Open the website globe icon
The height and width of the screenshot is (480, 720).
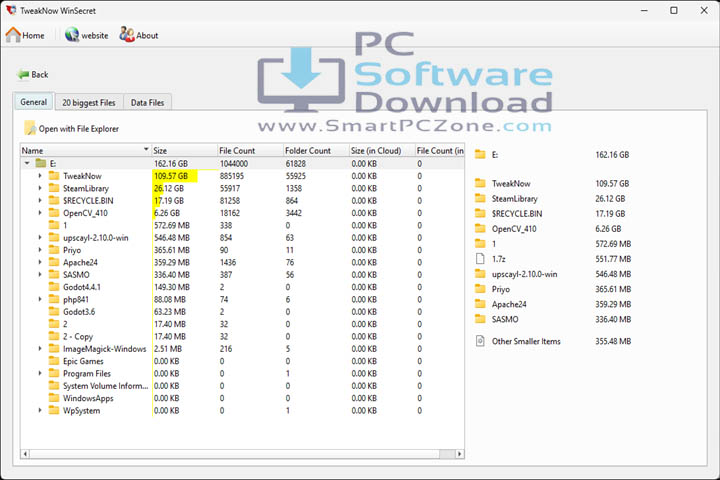(72, 35)
